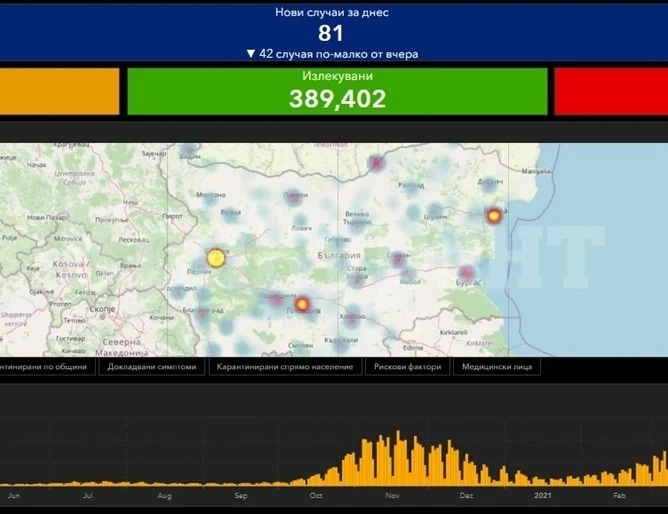The height and width of the screenshot is (514, 668).
Task: Click the Добрич label on the map
Action: 490,181
